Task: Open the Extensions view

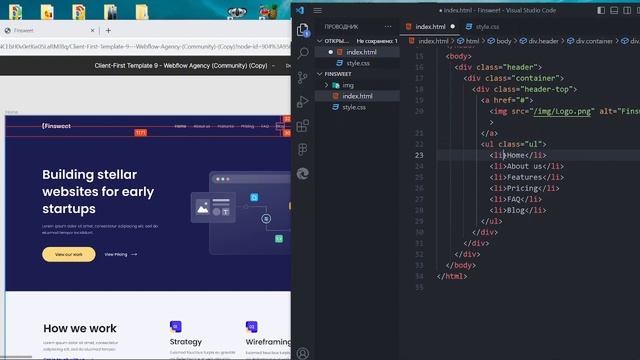Action: pos(302,126)
